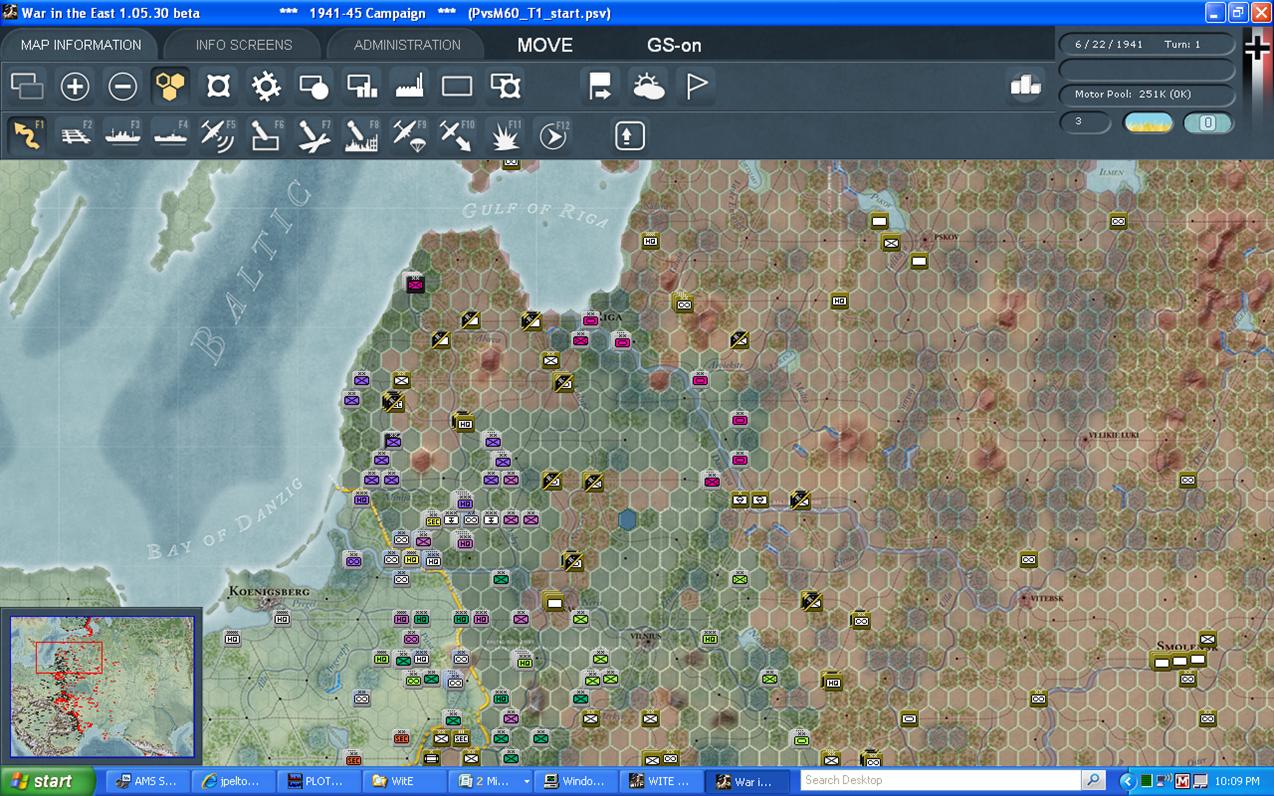Screen dimensions: 1274x796
Task: Click the dropdown arrow on 2 Mi taskbar group
Action: click(527, 781)
